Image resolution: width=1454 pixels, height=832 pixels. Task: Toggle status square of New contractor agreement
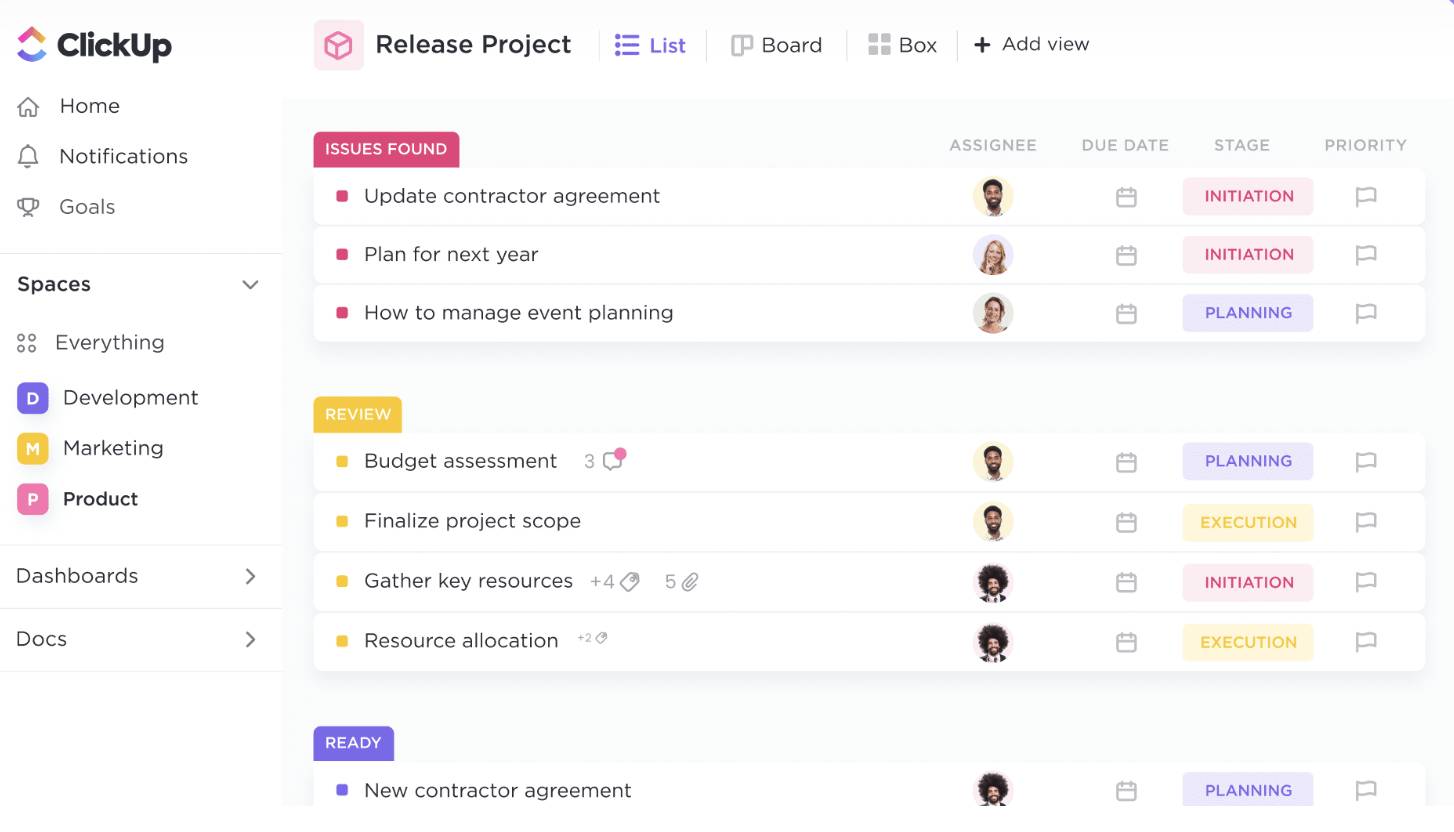[342, 790]
